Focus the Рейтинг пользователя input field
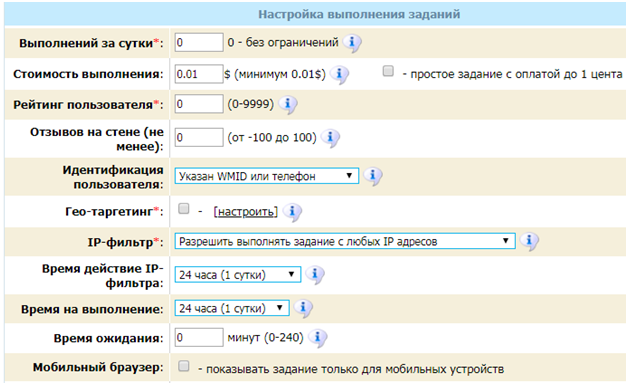Image resolution: width=628 pixels, height=385 pixels. click(x=199, y=104)
